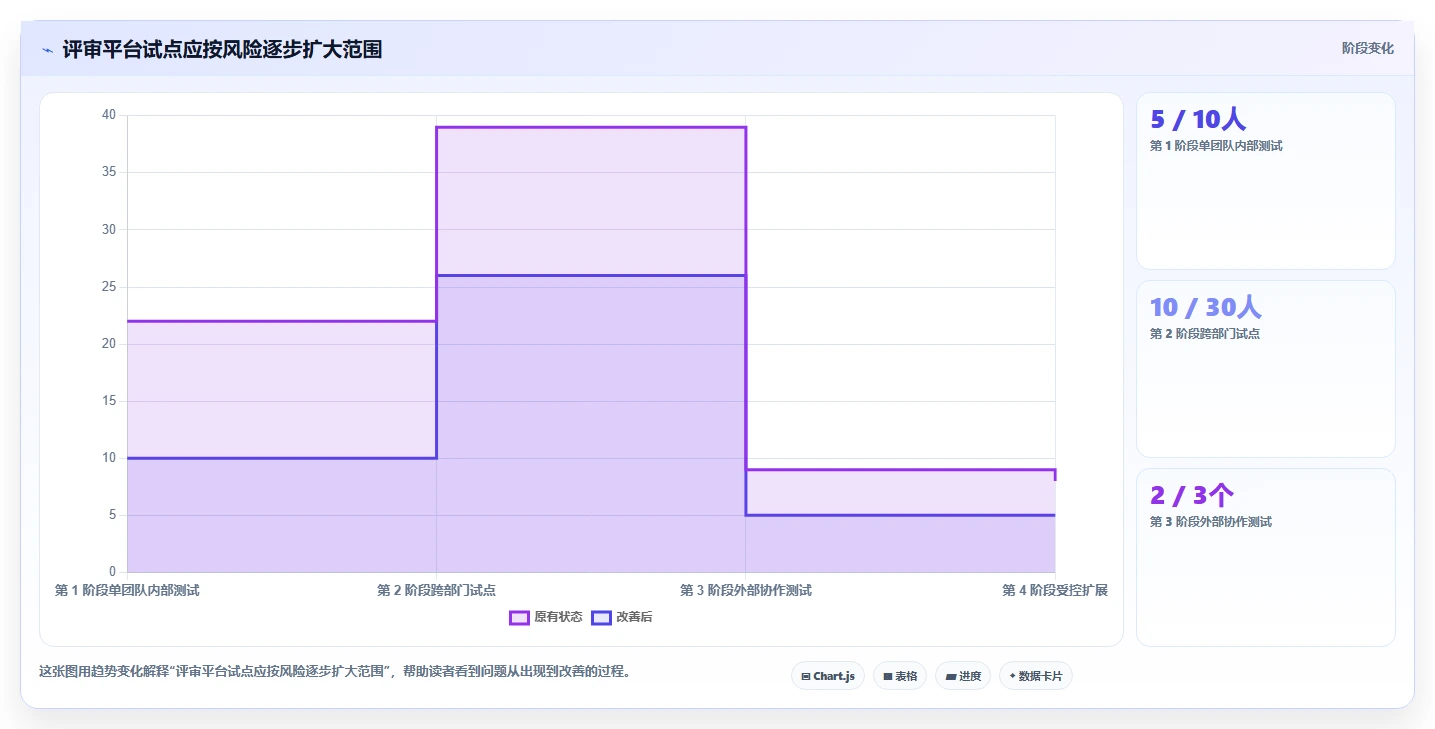Toggle the 改善后 legend swatch
The height and width of the screenshot is (729, 1435).
tap(601, 618)
